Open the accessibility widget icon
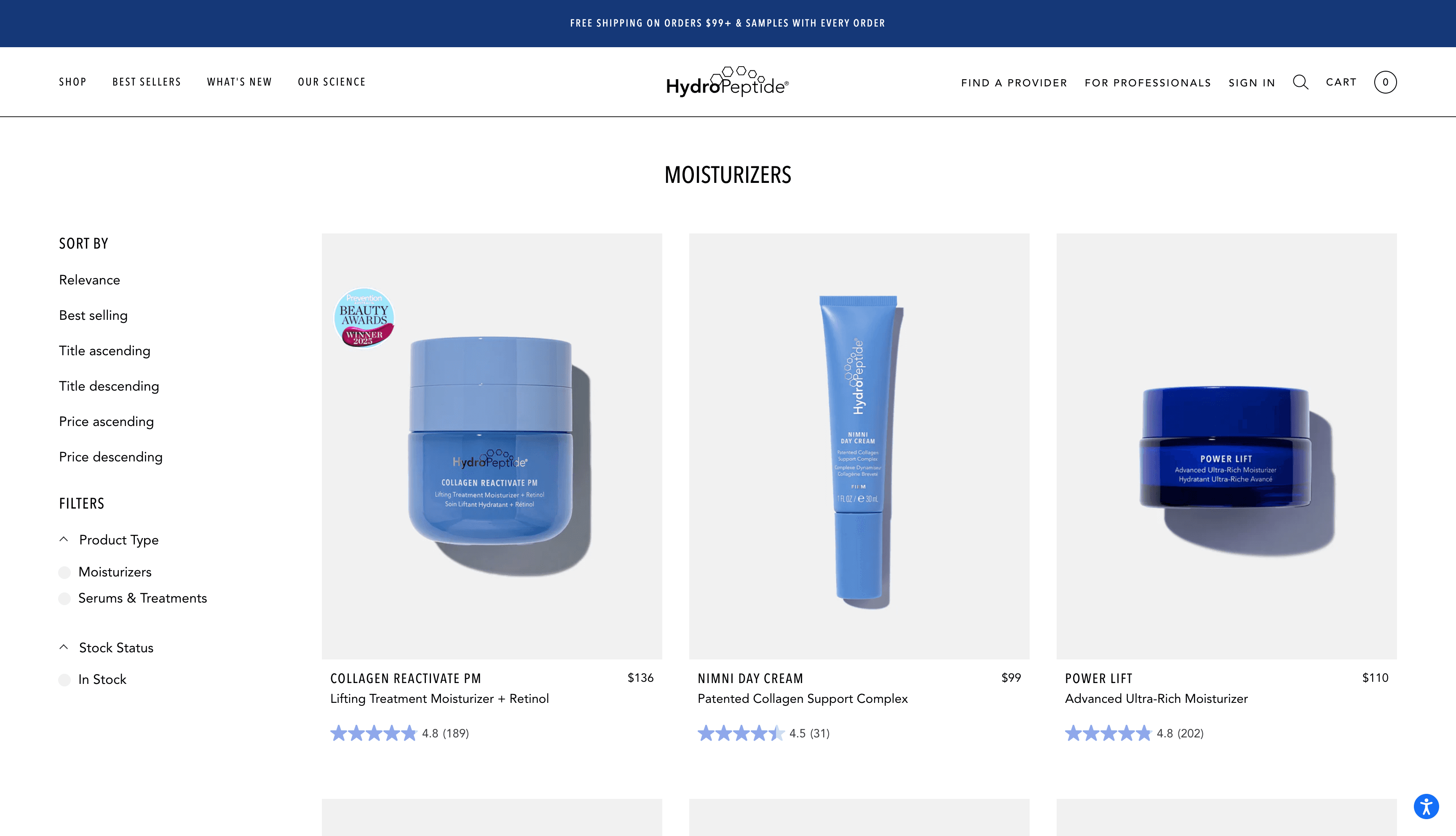The image size is (1456, 836). pos(1426,806)
